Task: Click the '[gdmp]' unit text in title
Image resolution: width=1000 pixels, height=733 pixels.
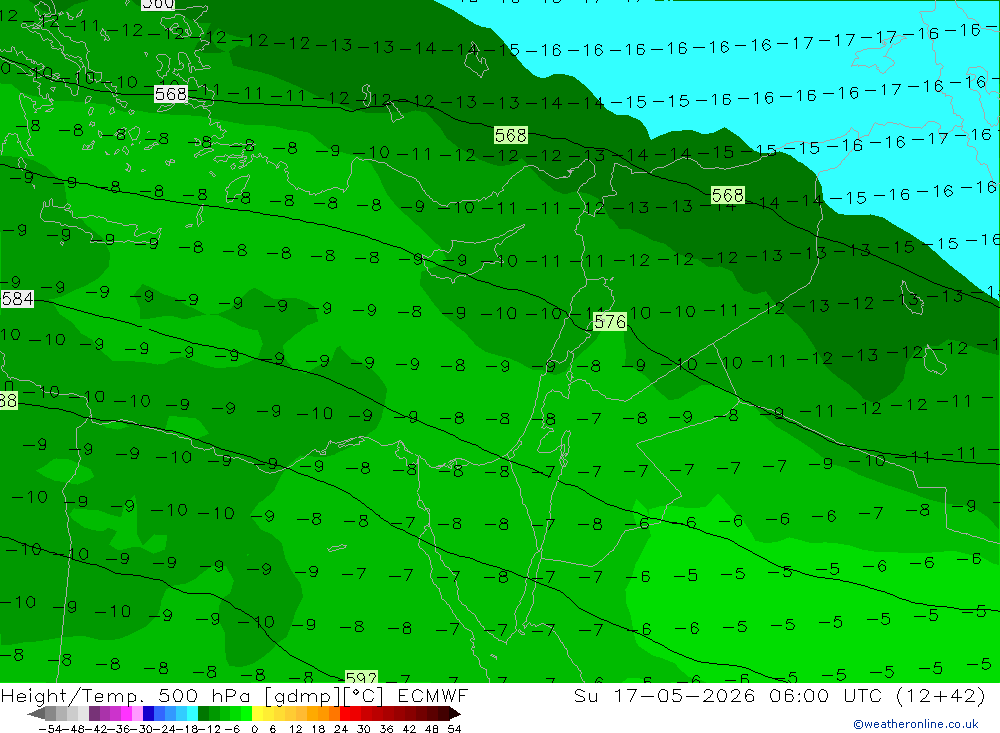Action: click(302, 696)
